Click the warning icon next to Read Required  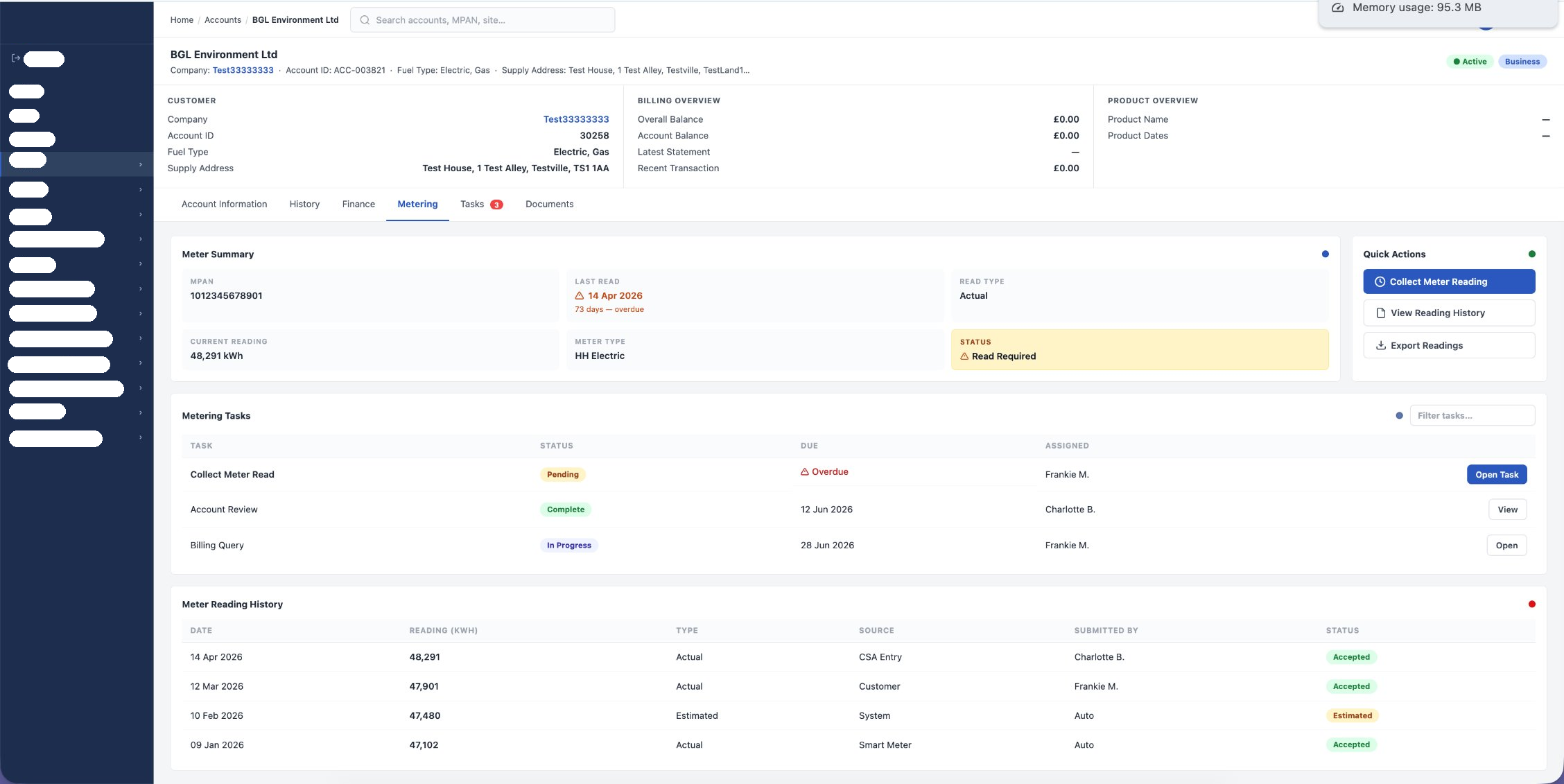(x=964, y=356)
